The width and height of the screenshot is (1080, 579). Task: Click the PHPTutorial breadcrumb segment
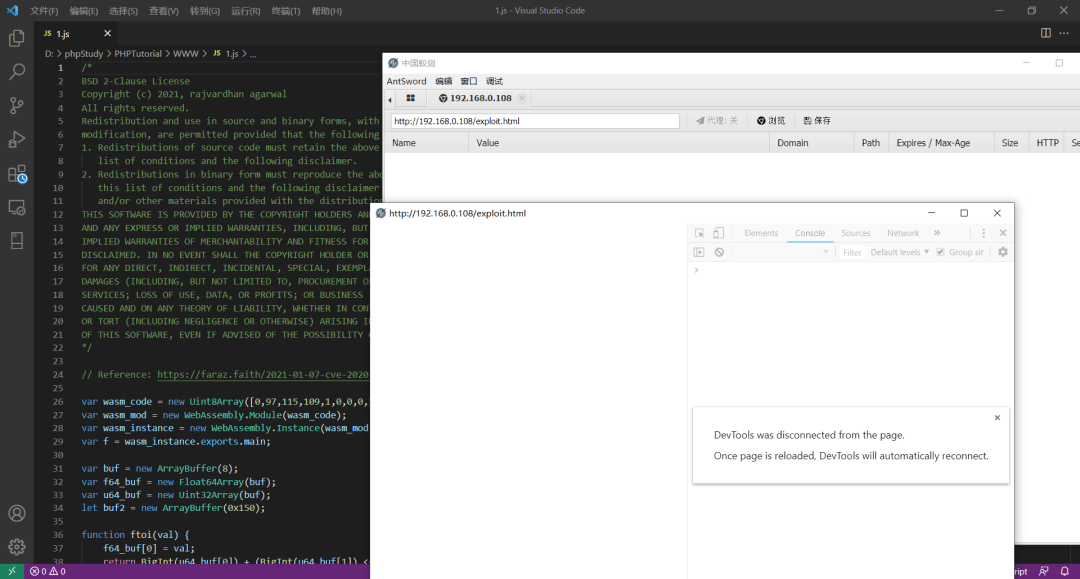(138, 54)
